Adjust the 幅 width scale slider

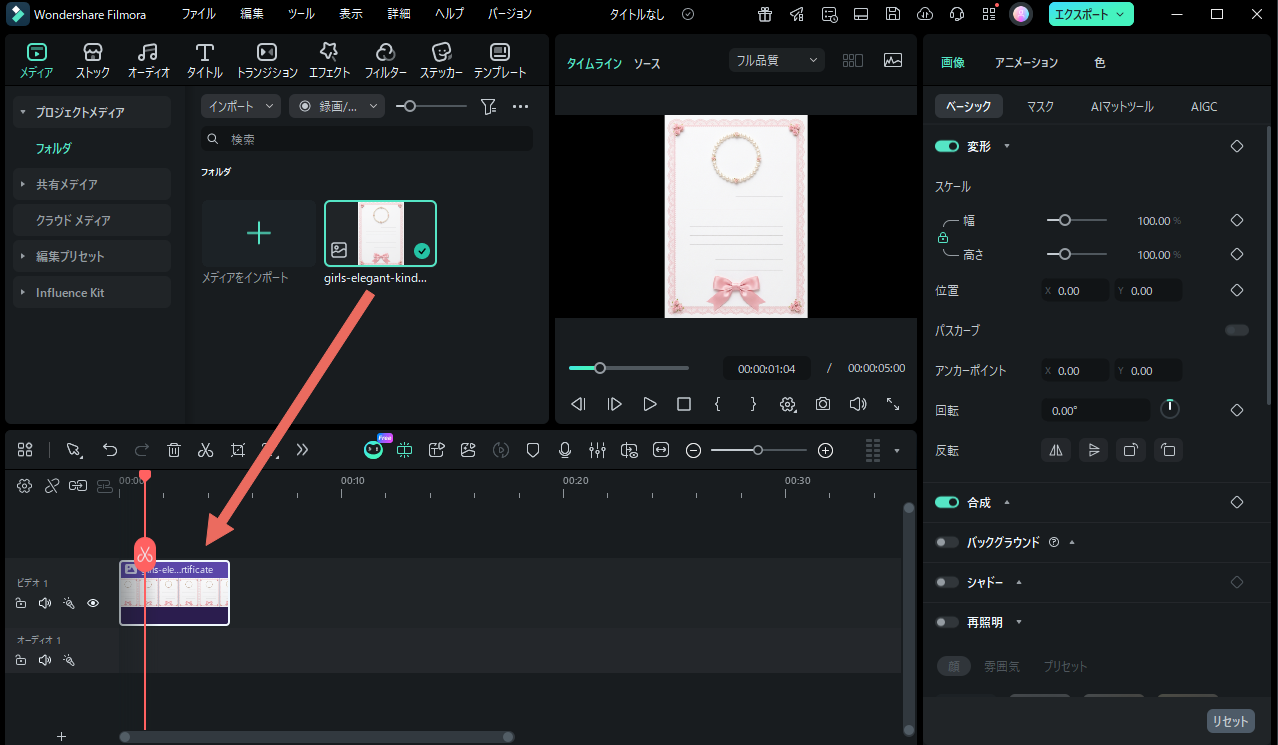click(x=1065, y=220)
